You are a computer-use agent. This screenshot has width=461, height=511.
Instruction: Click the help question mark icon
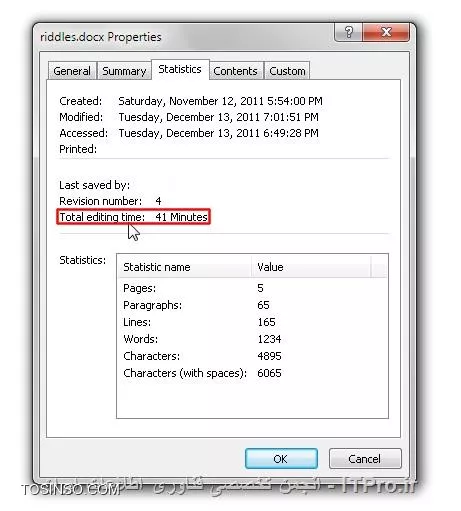point(348,32)
